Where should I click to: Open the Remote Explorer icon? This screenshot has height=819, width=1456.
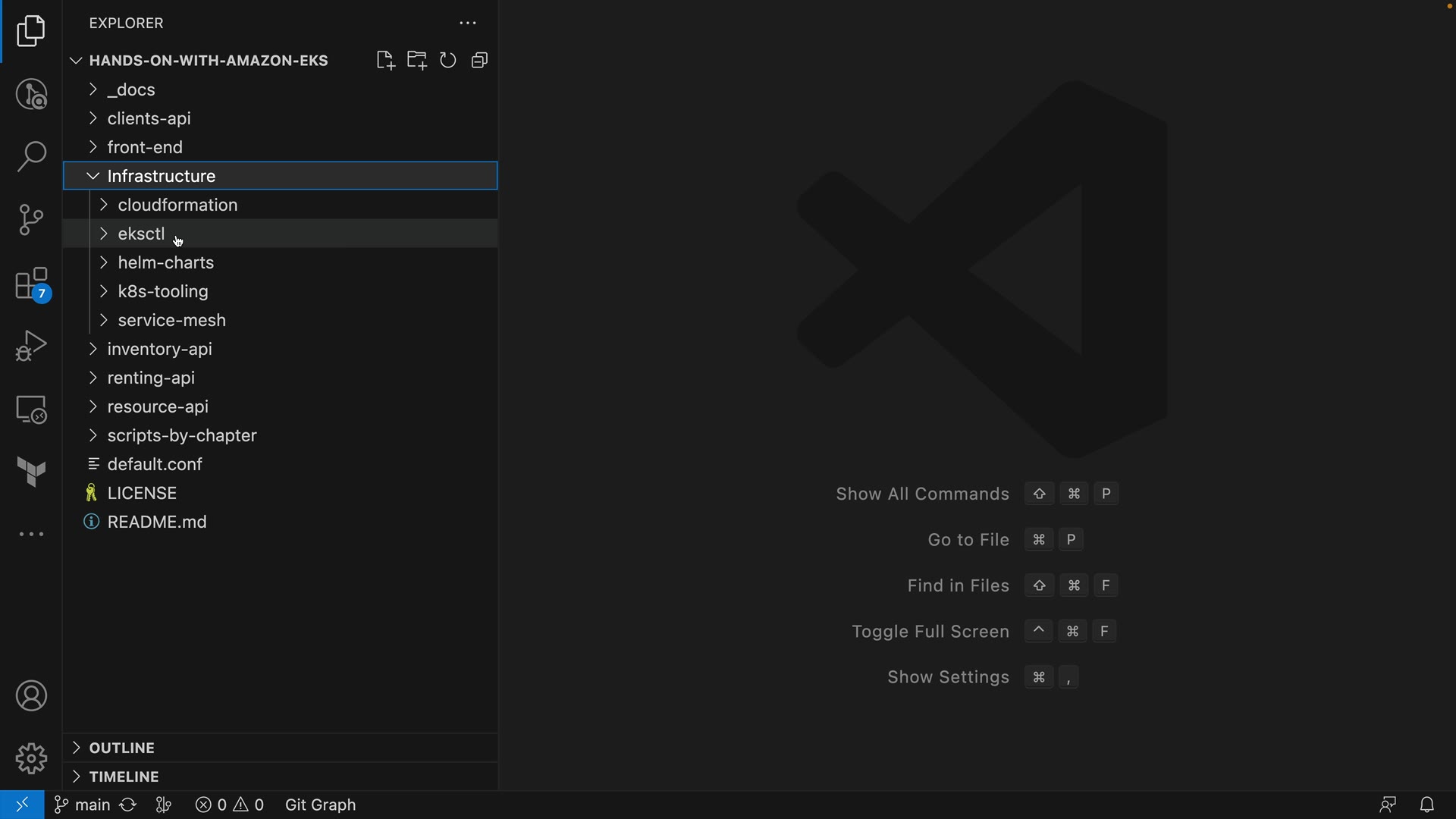[31, 409]
